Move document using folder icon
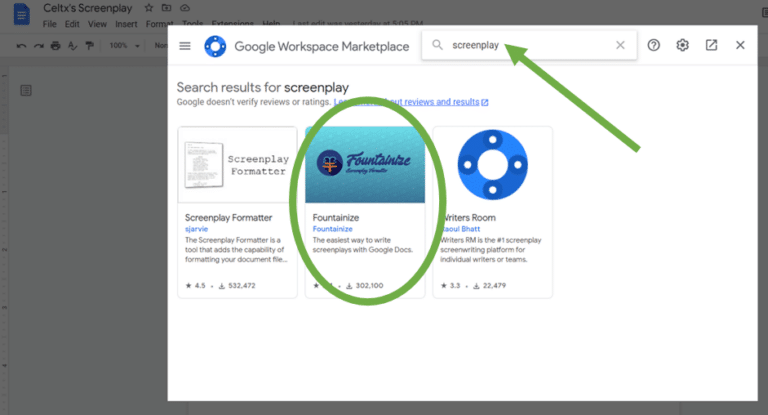Image resolution: width=768 pixels, height=415 pixels. [x=167, y=8]
